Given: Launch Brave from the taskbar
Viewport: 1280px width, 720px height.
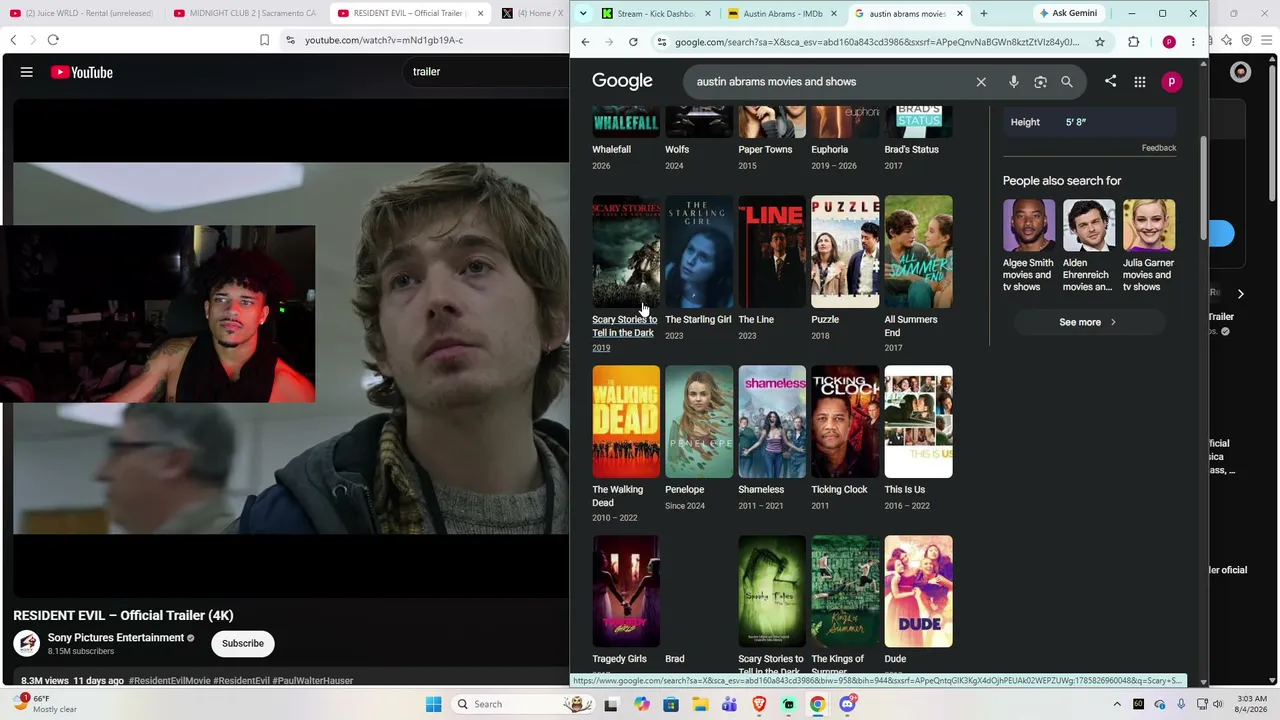Looking at the screenshot, I should pos(759,704).
